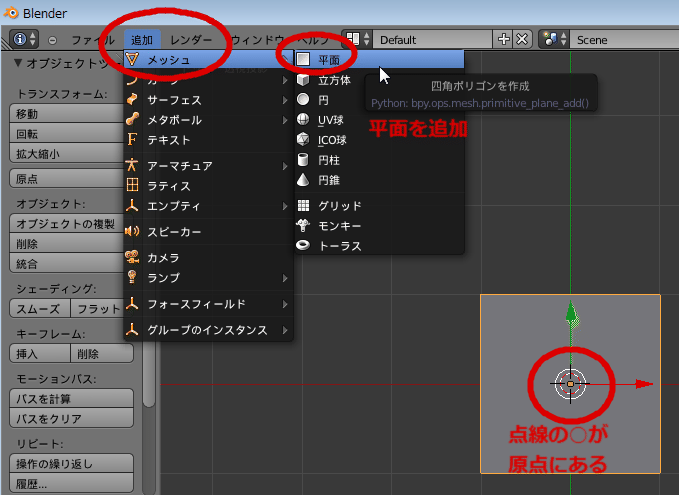
Task: Choose モンキー from the mesh submenu
Action: (379, 226)
